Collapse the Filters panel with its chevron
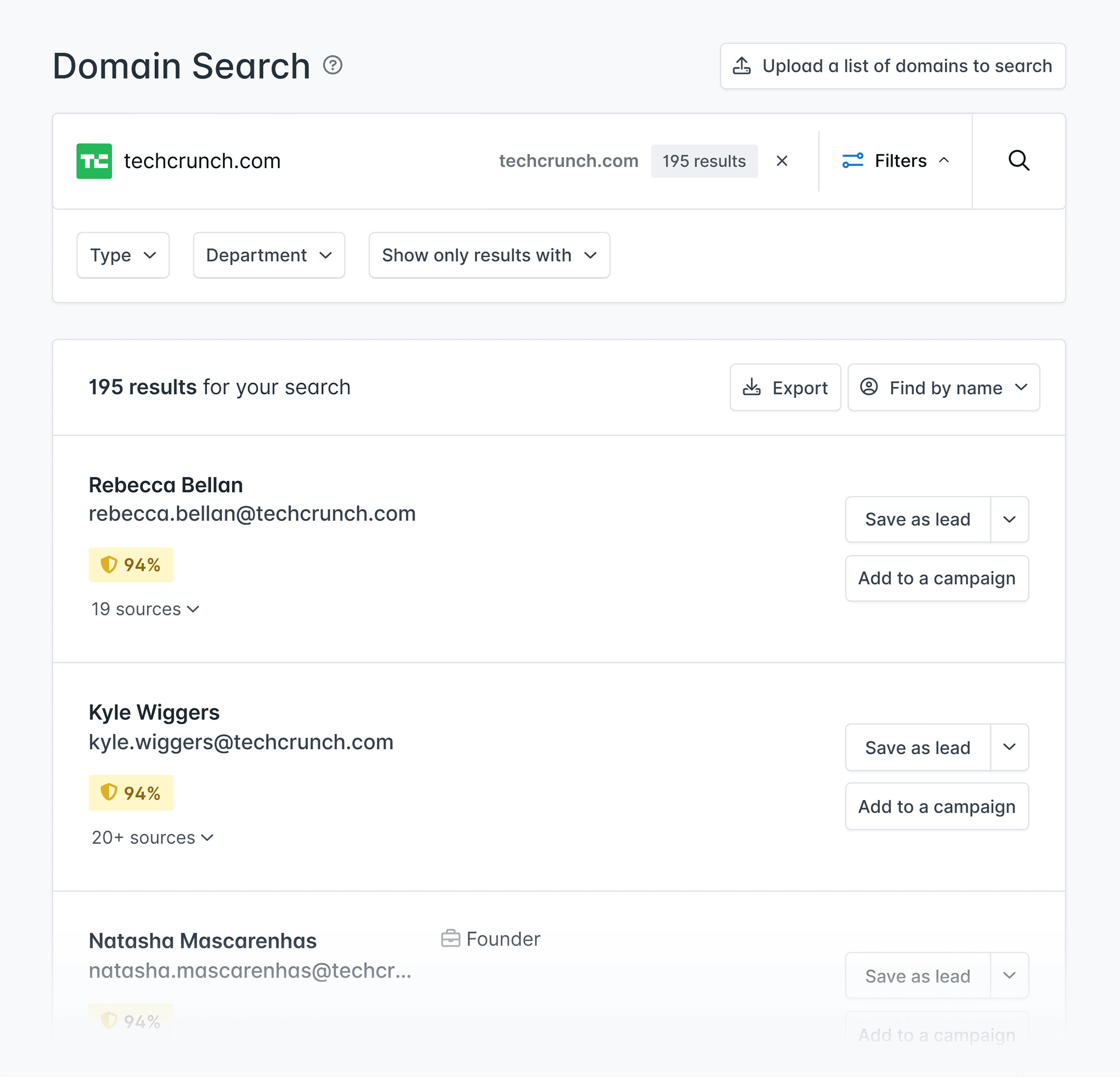 (944, 160)
